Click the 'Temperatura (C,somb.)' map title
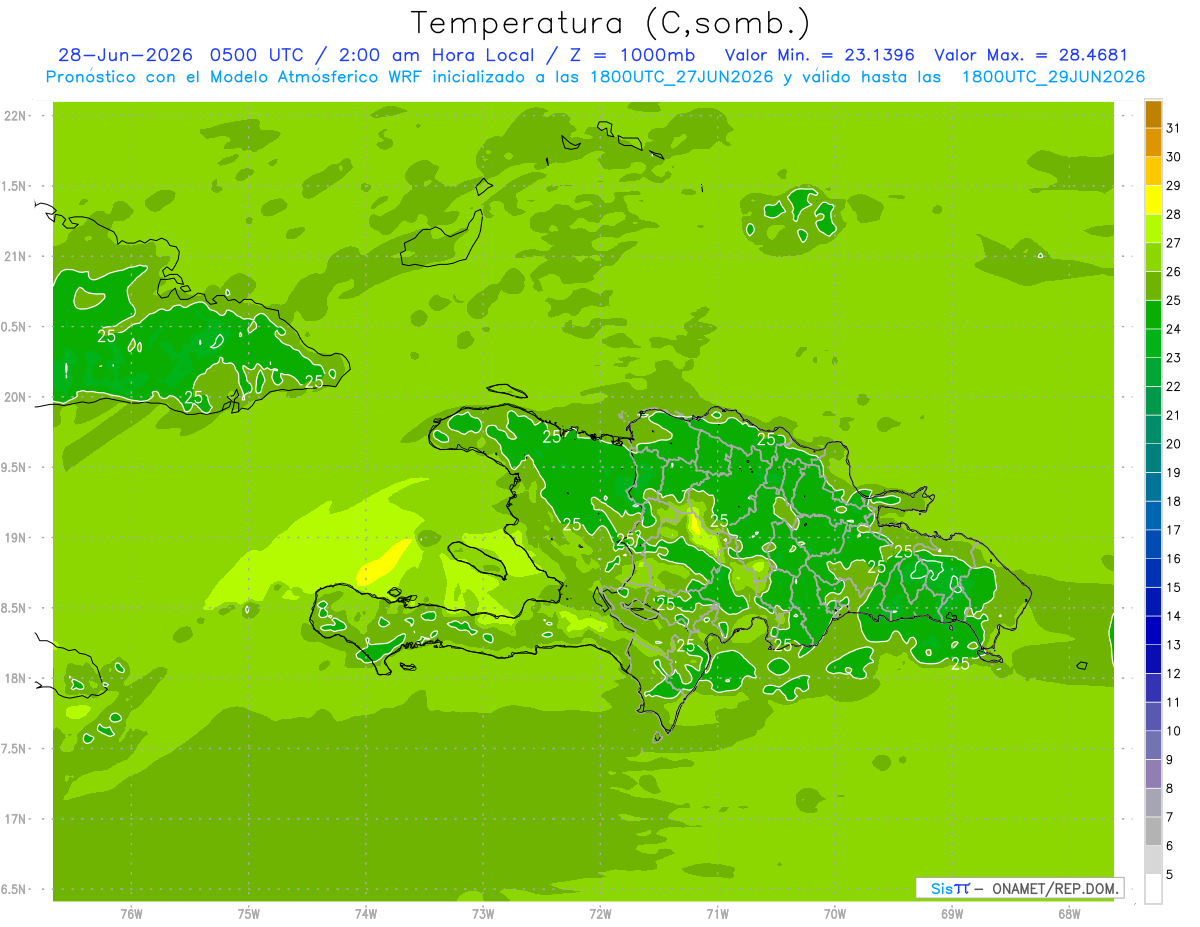1200x927 pixels. tap(610, 23)
